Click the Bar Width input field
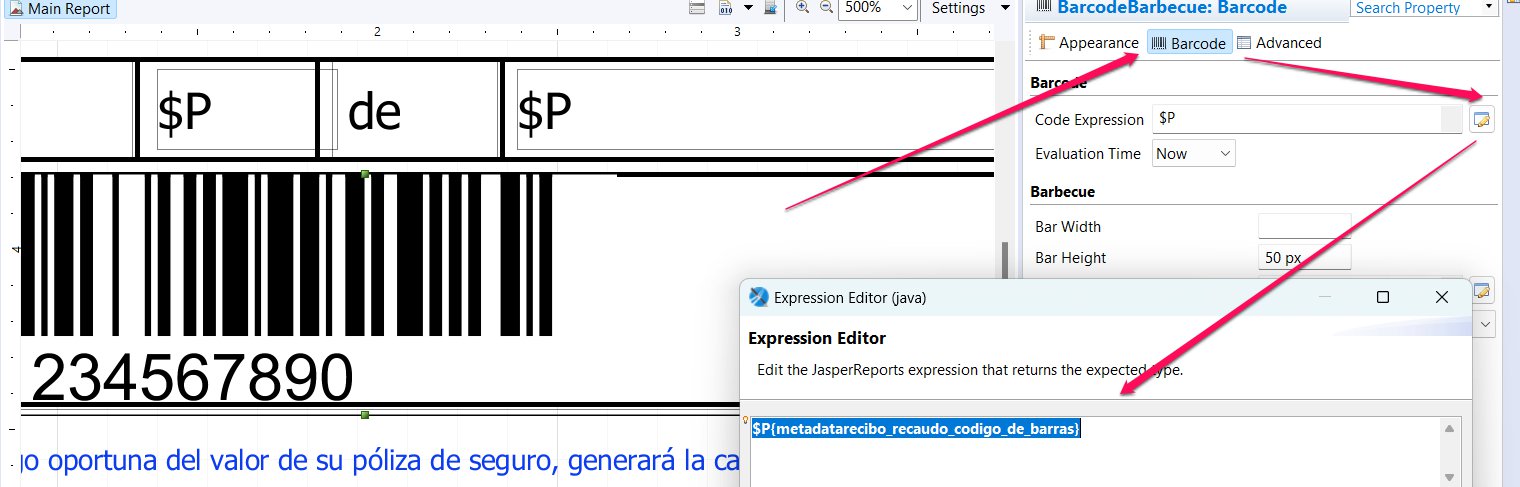Image resolution: width=1520 pixels, height=487 pixels. pyautogui.click(x=1304, y=226)
